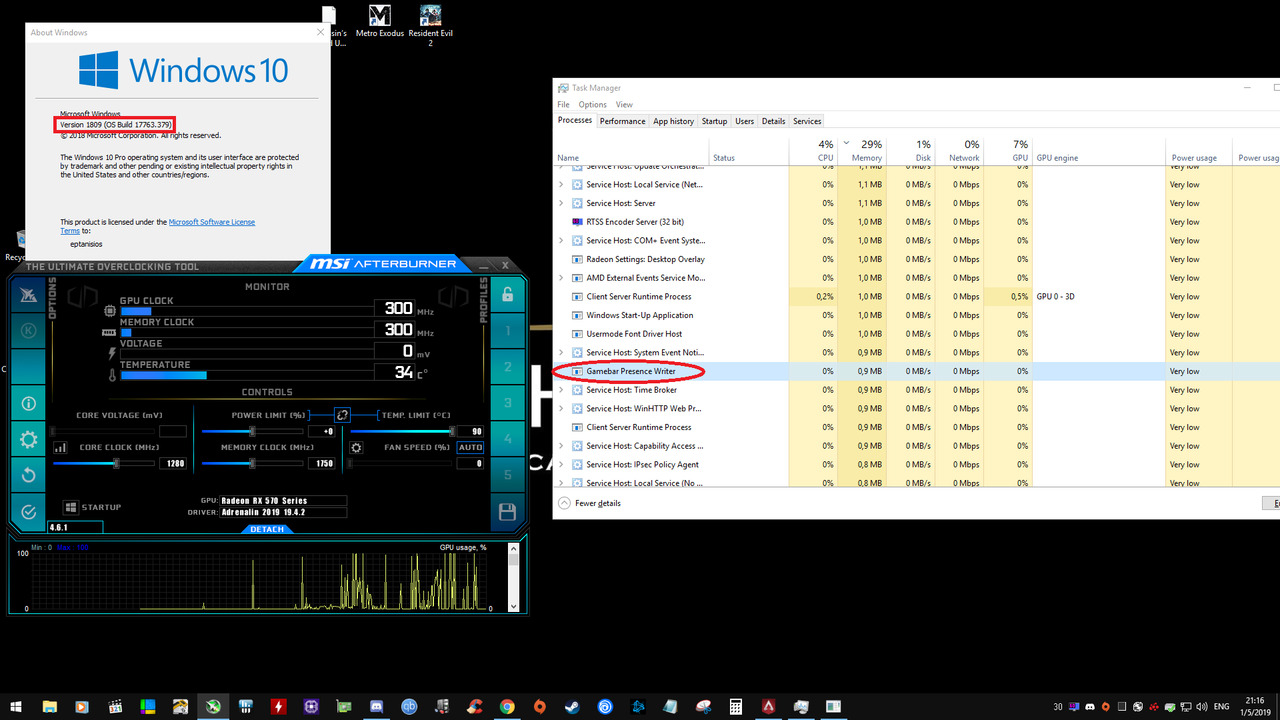1280x720 pixels.
Task: Switch to the Services tab
Action: 807,121
